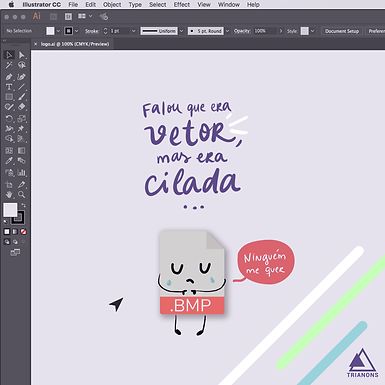The width and height of the screenshot is (385, 385).
Task: Select the Puppet pin tool
Action: coord(22,129)
